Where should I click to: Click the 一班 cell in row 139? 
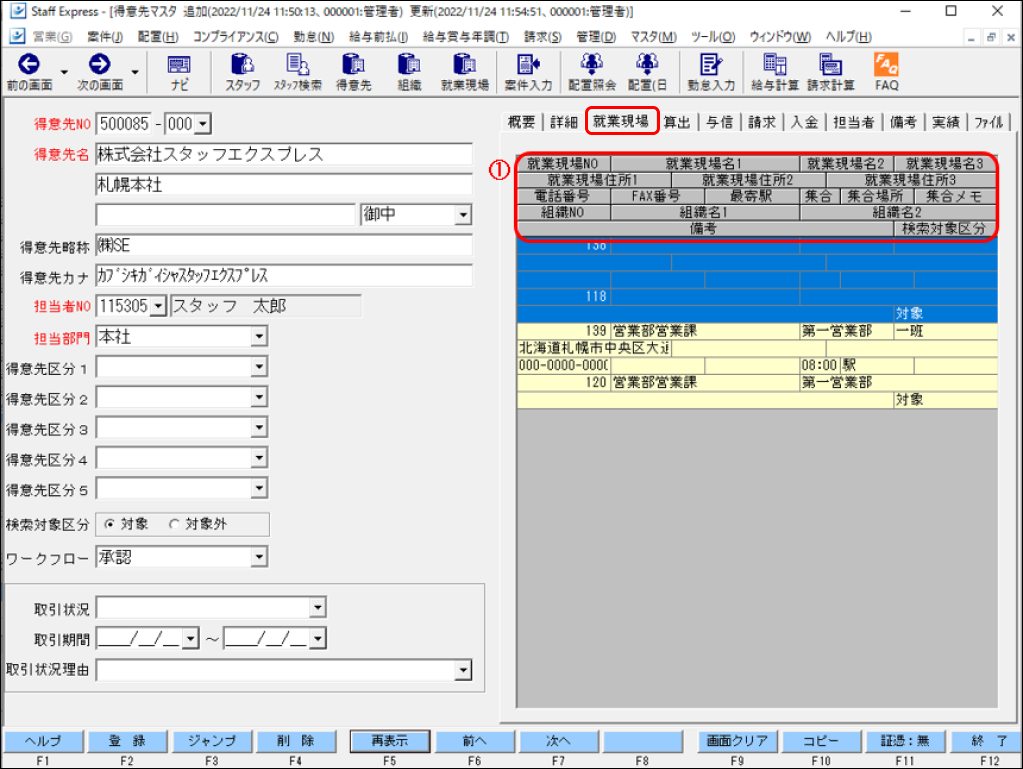tap(945, 331)
